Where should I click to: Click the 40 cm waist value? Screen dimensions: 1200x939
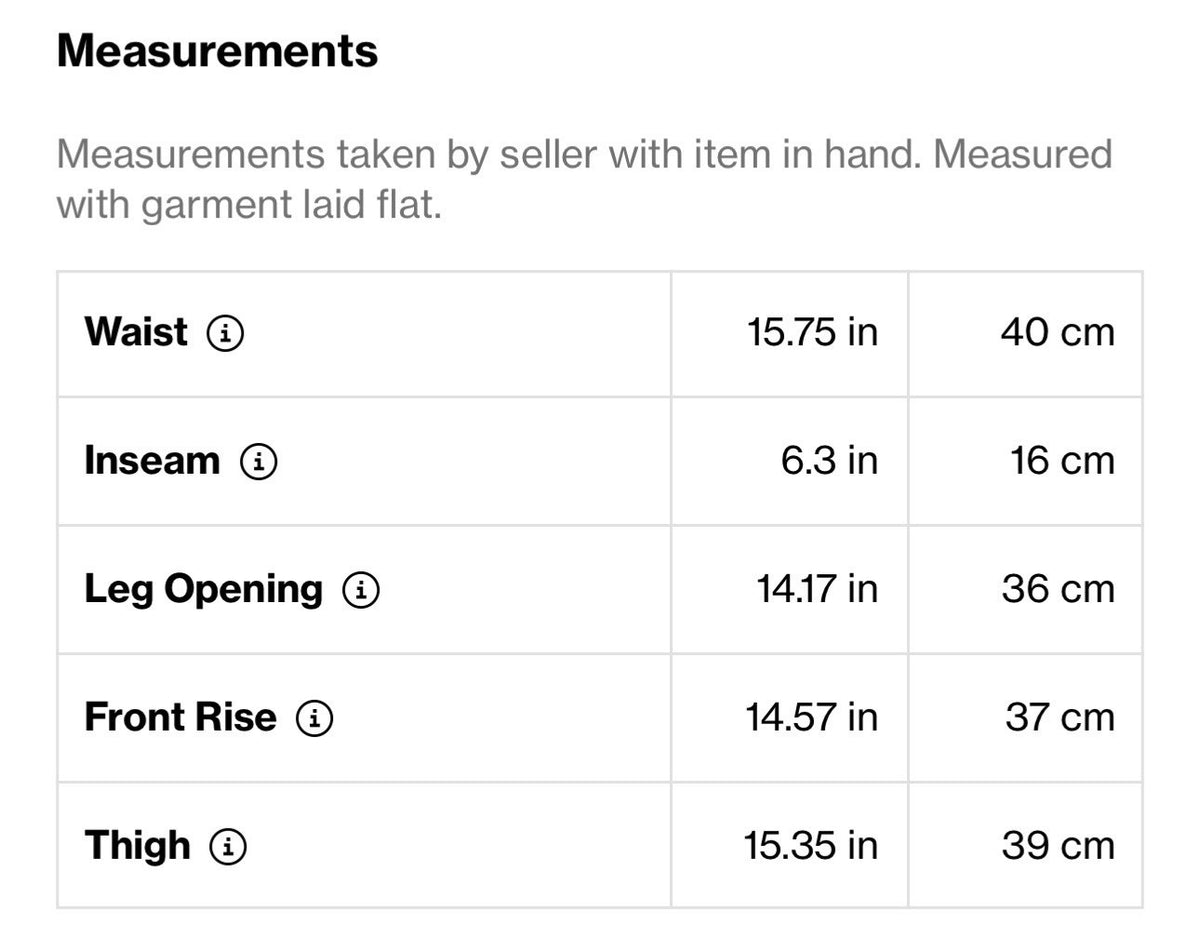point(1057,333)
